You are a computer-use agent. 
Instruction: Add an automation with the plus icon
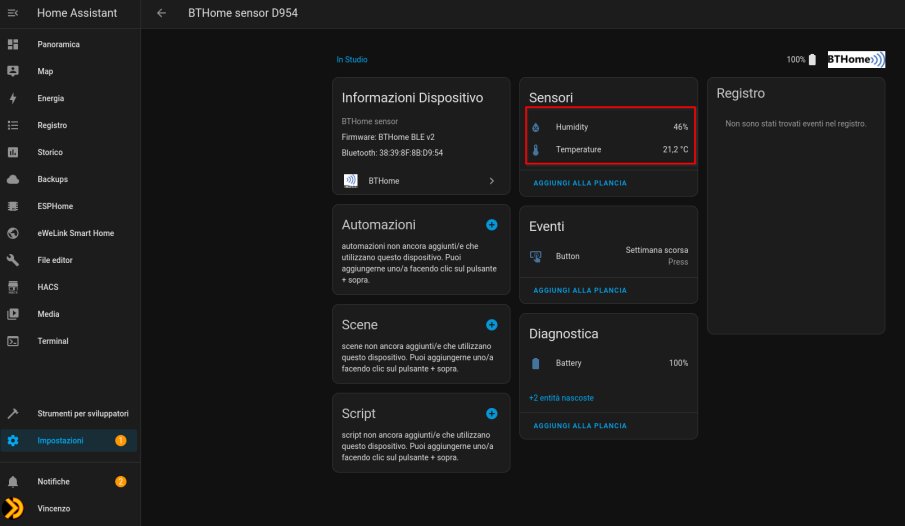[x=492, y=225]
